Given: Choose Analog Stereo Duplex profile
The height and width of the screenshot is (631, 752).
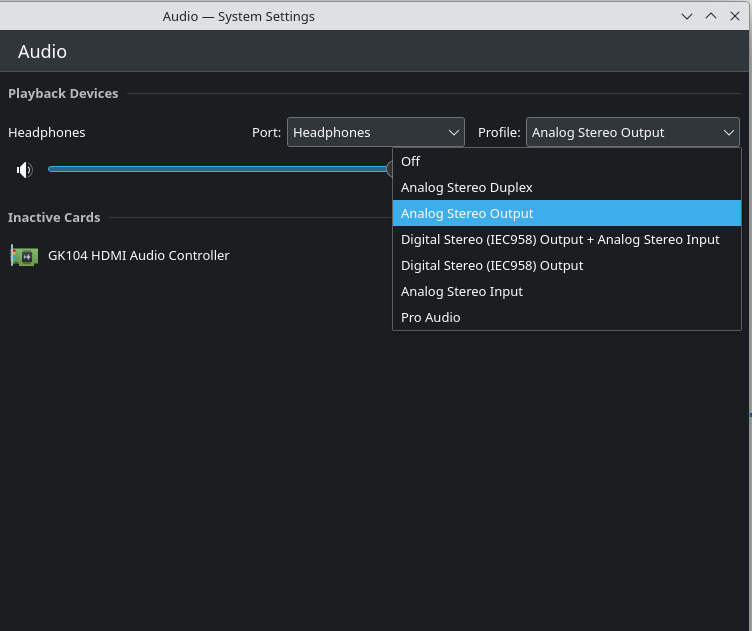Looking at the screenshot, I should 567,187.
